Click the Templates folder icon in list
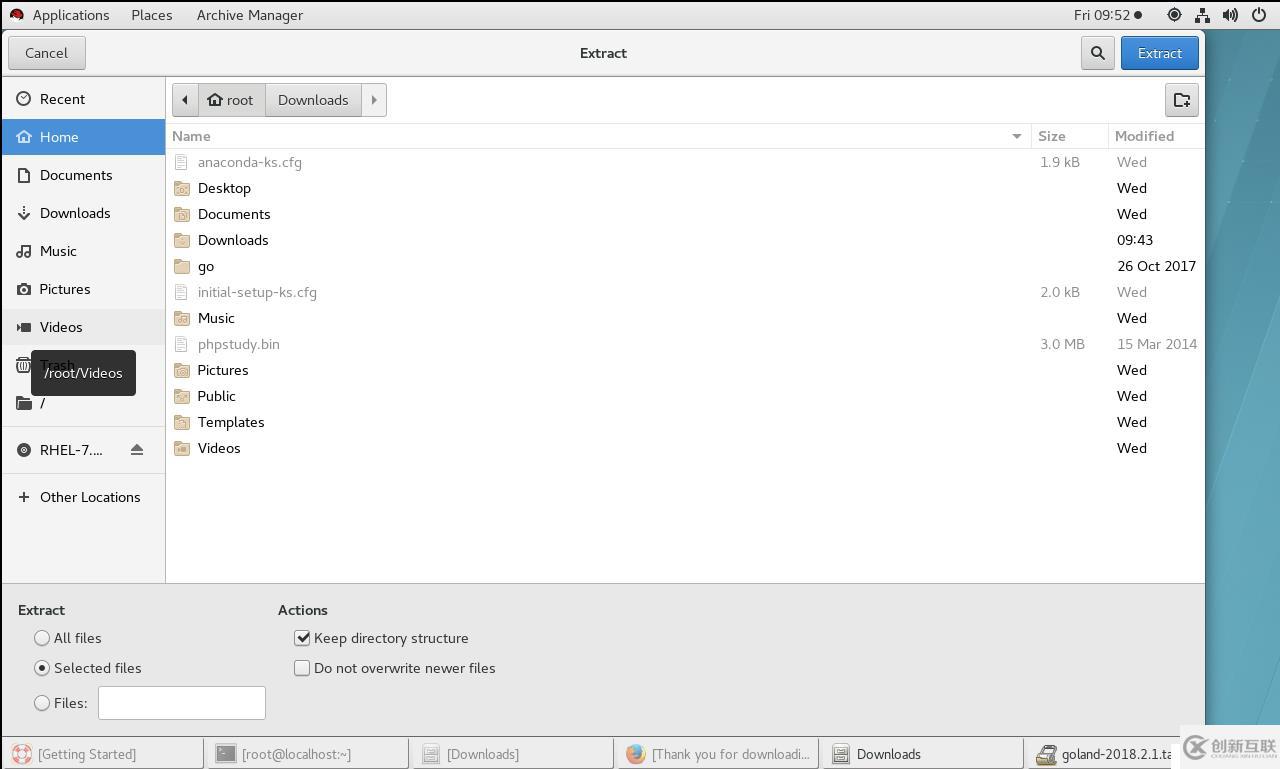 pos(181,422)
